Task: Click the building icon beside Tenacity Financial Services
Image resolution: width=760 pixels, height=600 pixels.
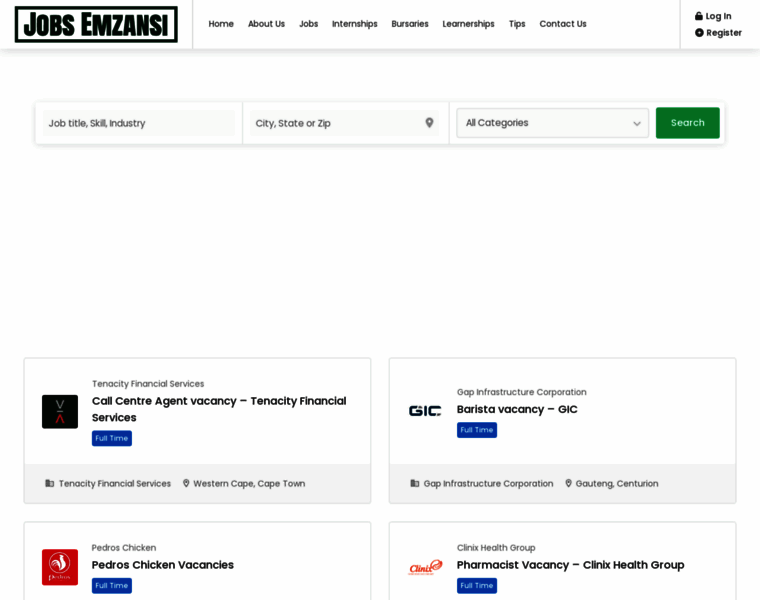Action: pos(49,483)
